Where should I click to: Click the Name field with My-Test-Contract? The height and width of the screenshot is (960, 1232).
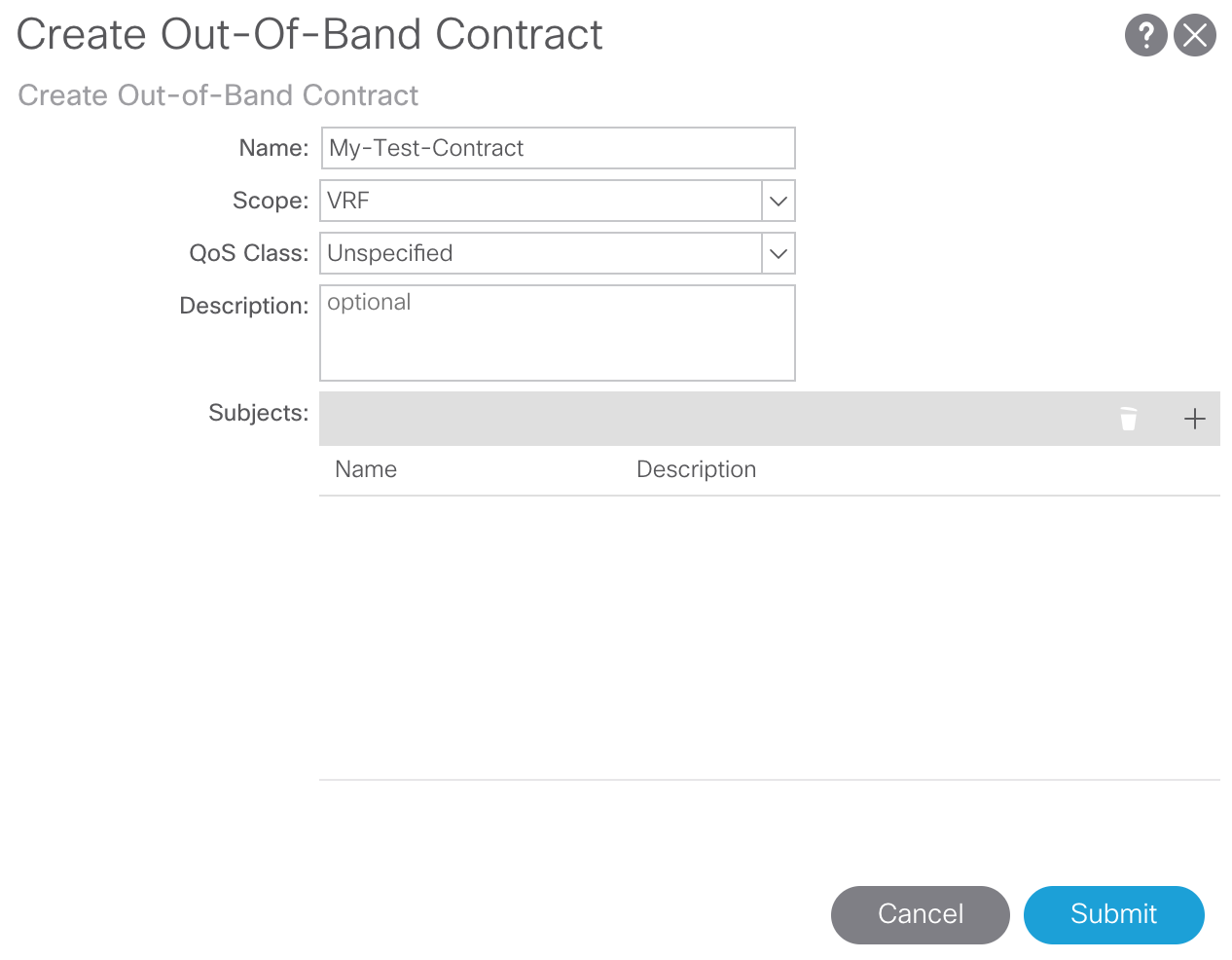tap(558, 148)
